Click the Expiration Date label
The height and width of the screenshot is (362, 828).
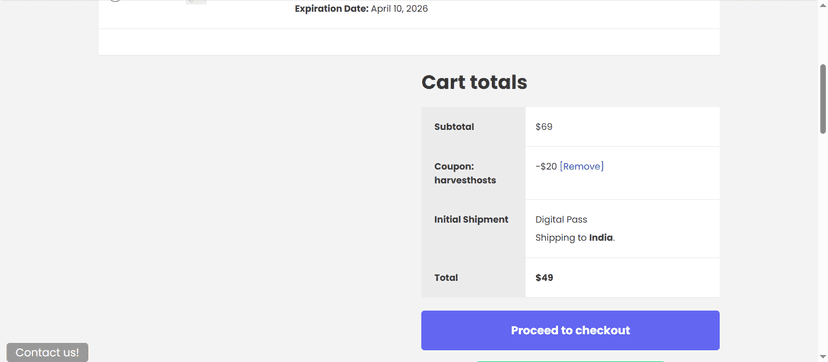[x=332, y=9]
